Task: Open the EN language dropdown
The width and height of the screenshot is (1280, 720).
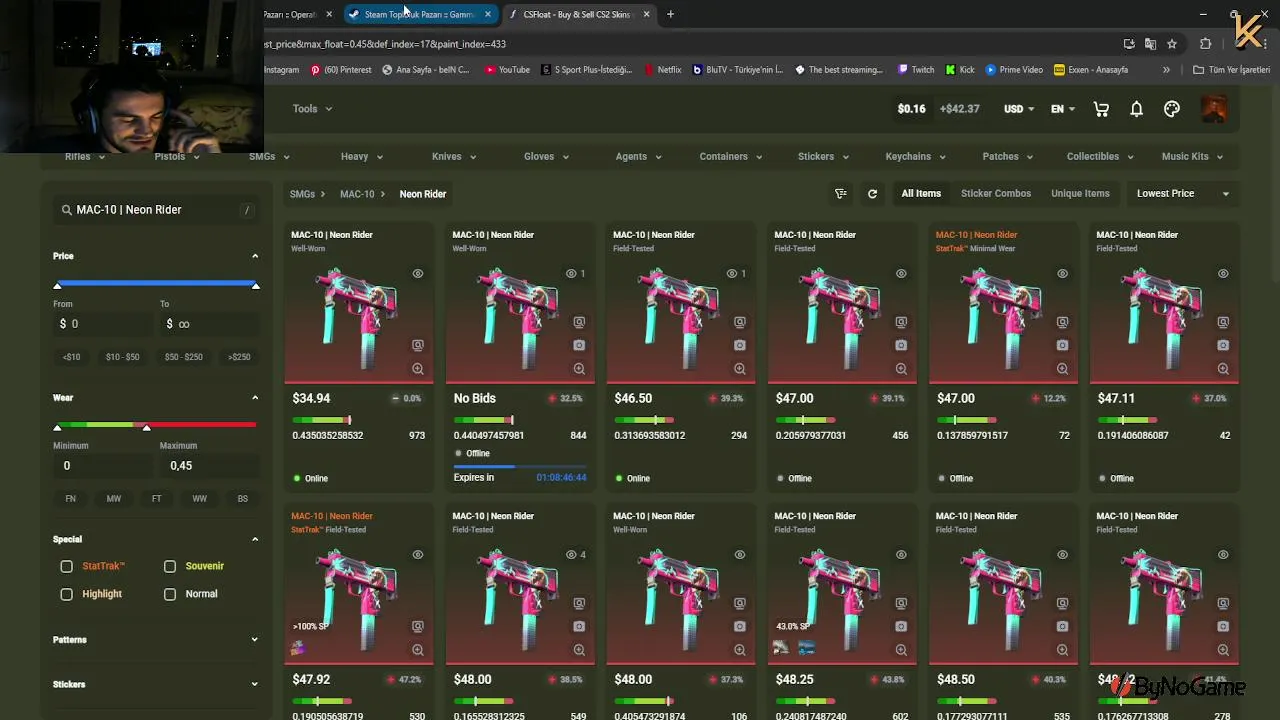Action: coord(1063,109)
